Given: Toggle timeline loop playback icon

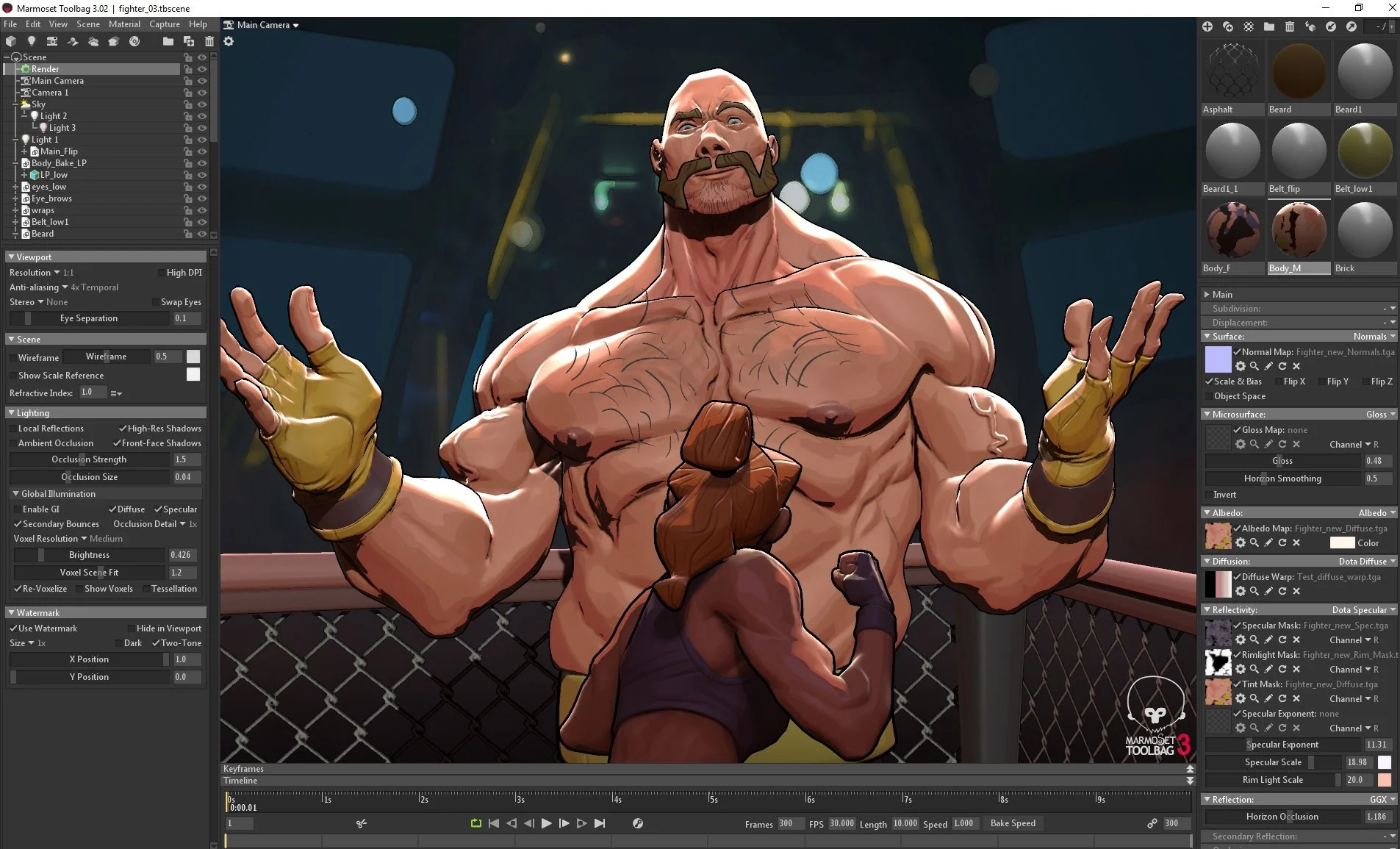Looking at the screenshot, I should coord(476,823).
